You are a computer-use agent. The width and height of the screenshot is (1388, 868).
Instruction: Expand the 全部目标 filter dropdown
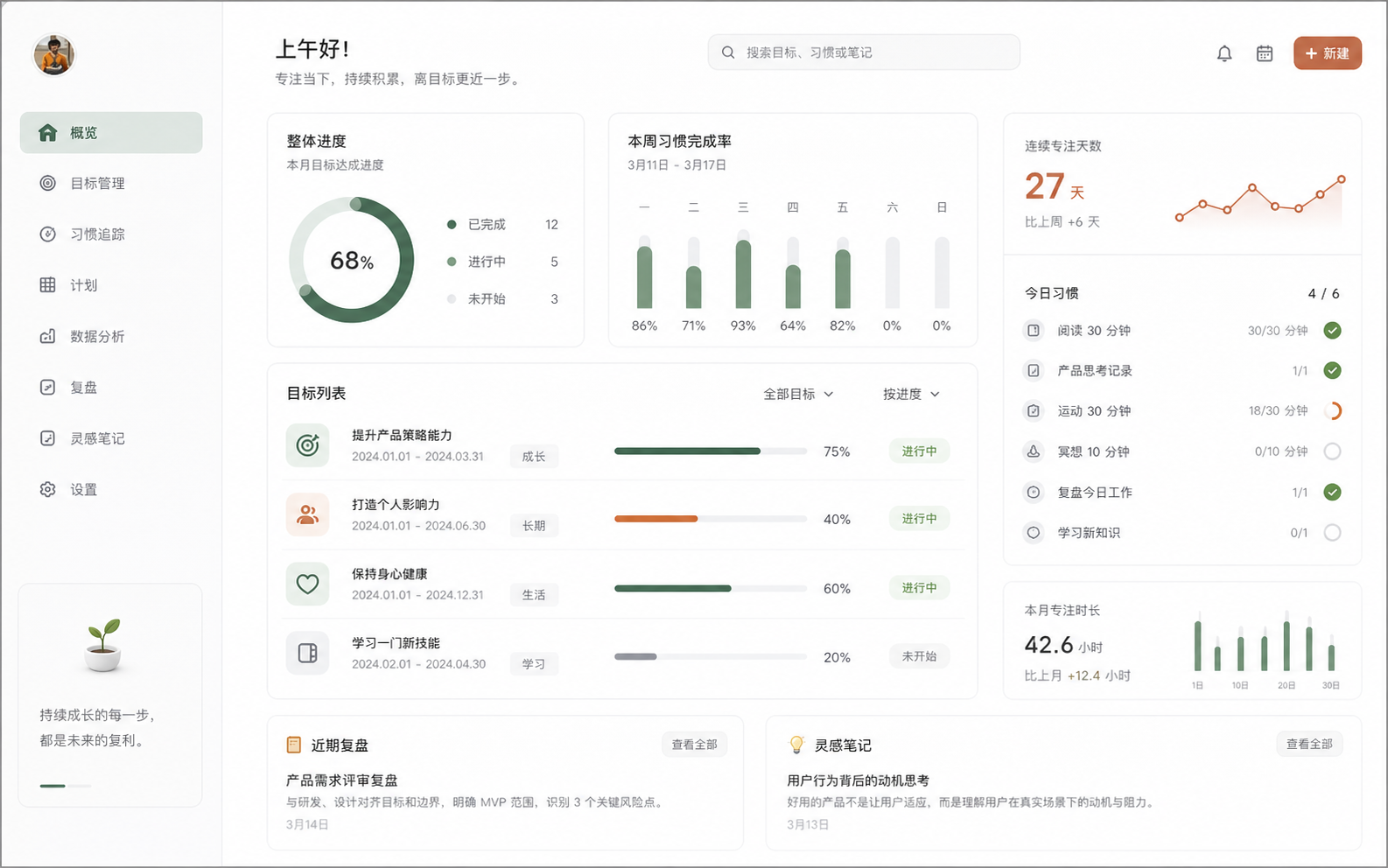(x=798, y=394)
